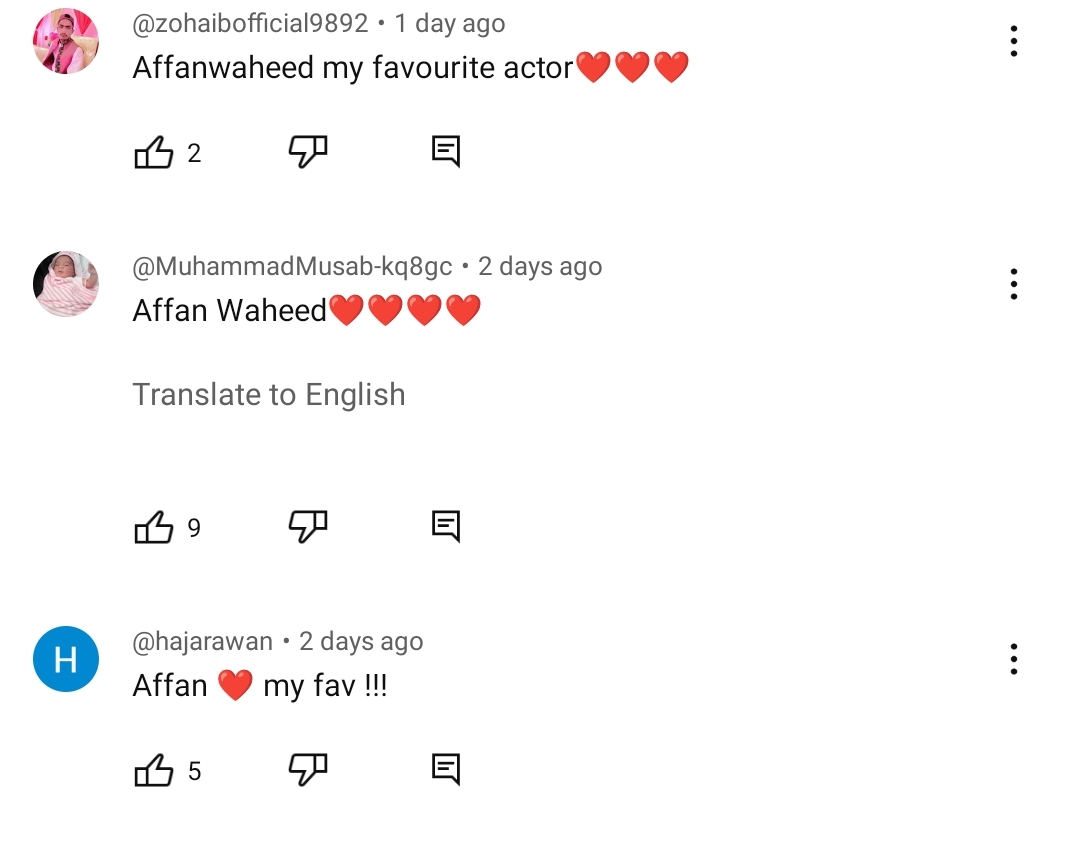Viewport: 1080px width, 841px height.
Task: Click Translate to English link
Action: tap(269, 395)
